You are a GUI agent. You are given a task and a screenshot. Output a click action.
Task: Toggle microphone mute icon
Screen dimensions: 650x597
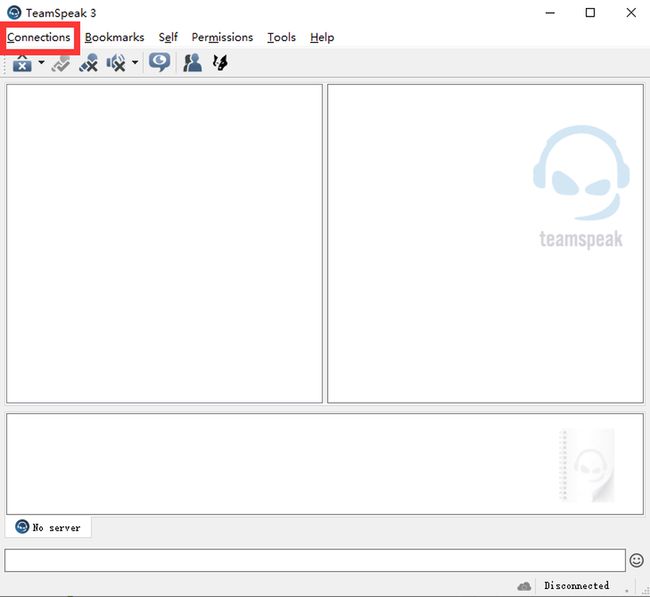click(88, 63)
